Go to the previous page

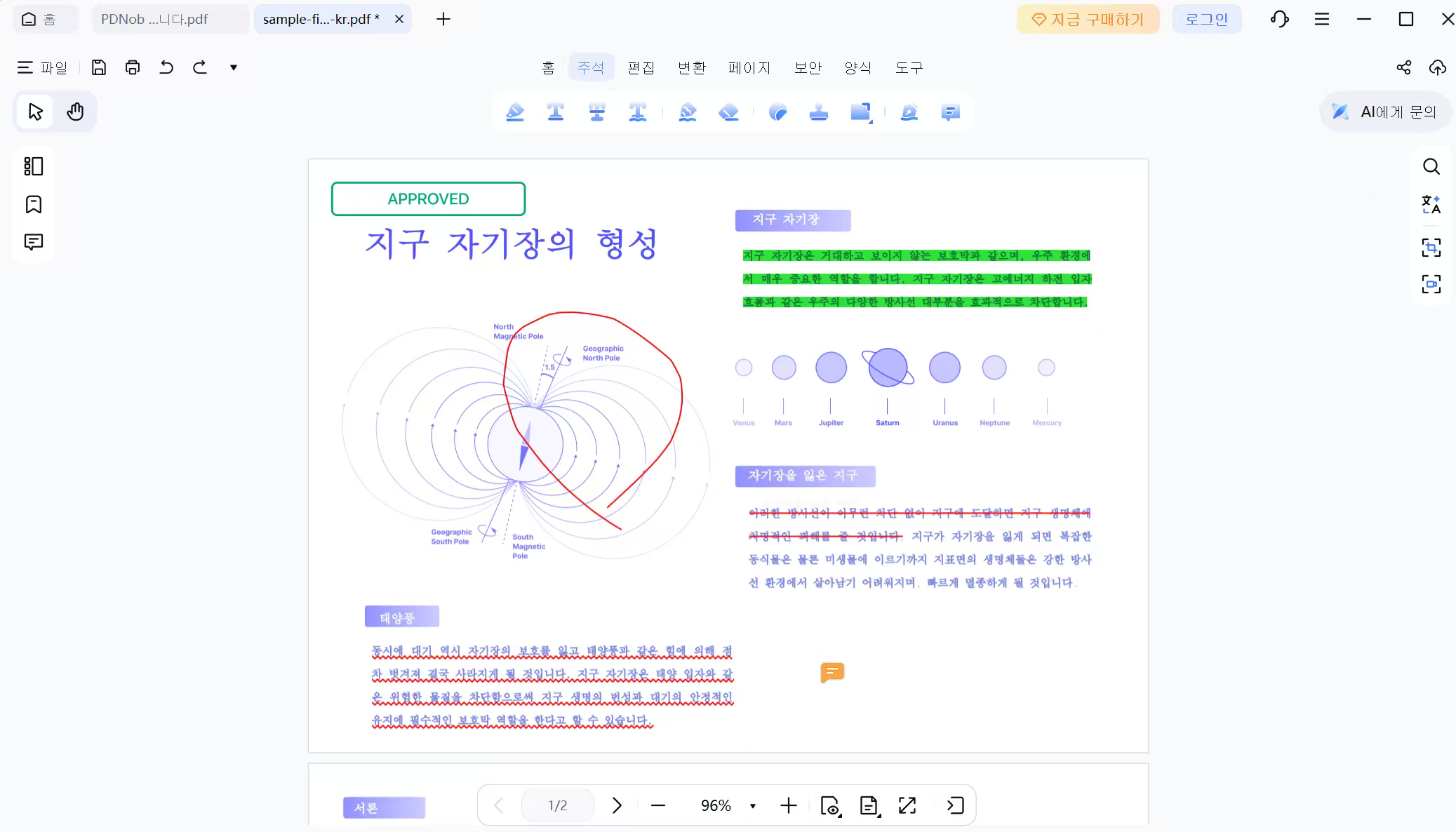coord(499,805)
